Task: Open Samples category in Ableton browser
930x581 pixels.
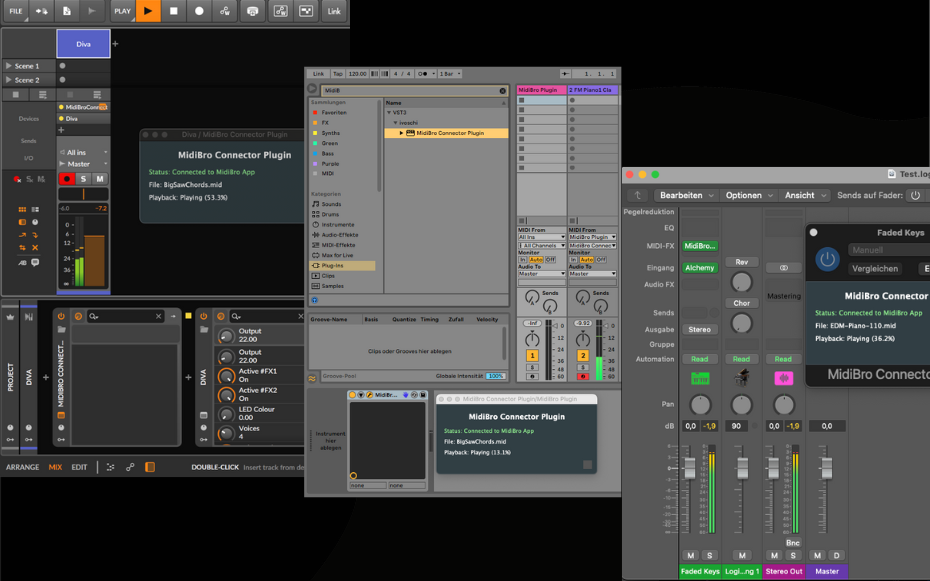Action: click(332, 286)
